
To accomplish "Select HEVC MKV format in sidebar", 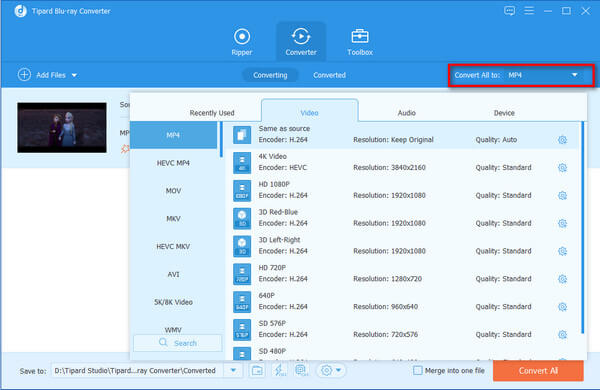I will coord(173,246).
